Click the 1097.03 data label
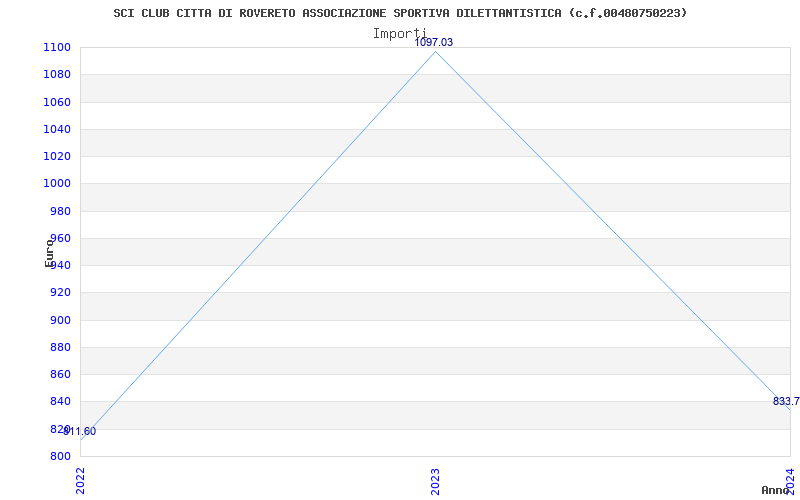 click(x=434, y=43)
